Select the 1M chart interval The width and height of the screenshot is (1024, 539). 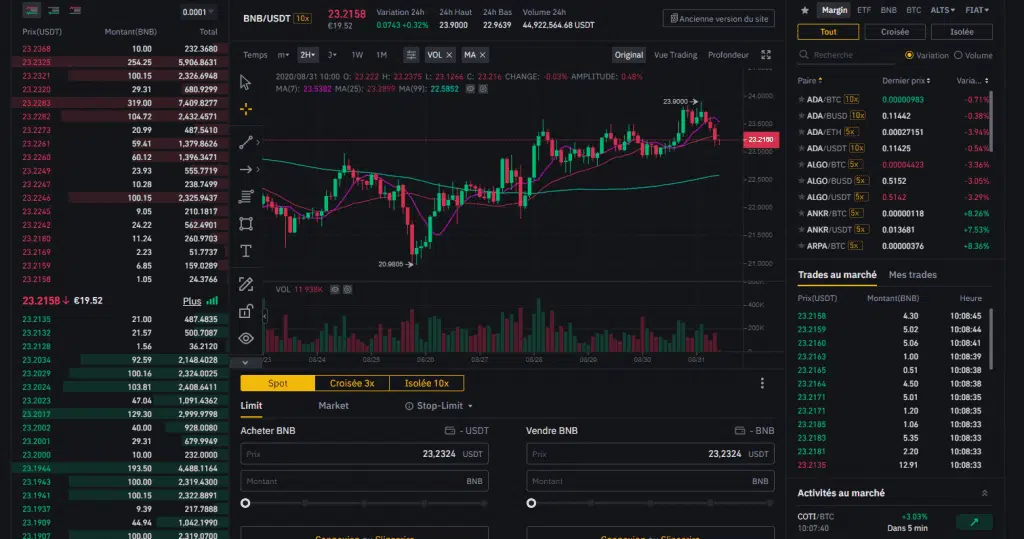[381, 56]
